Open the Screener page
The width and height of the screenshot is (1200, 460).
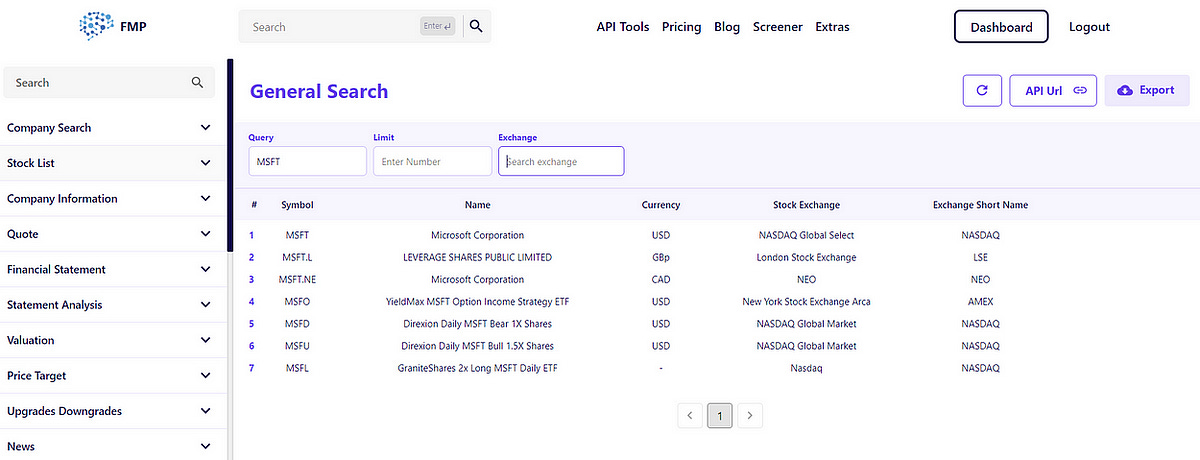click(x=778, y=27)
